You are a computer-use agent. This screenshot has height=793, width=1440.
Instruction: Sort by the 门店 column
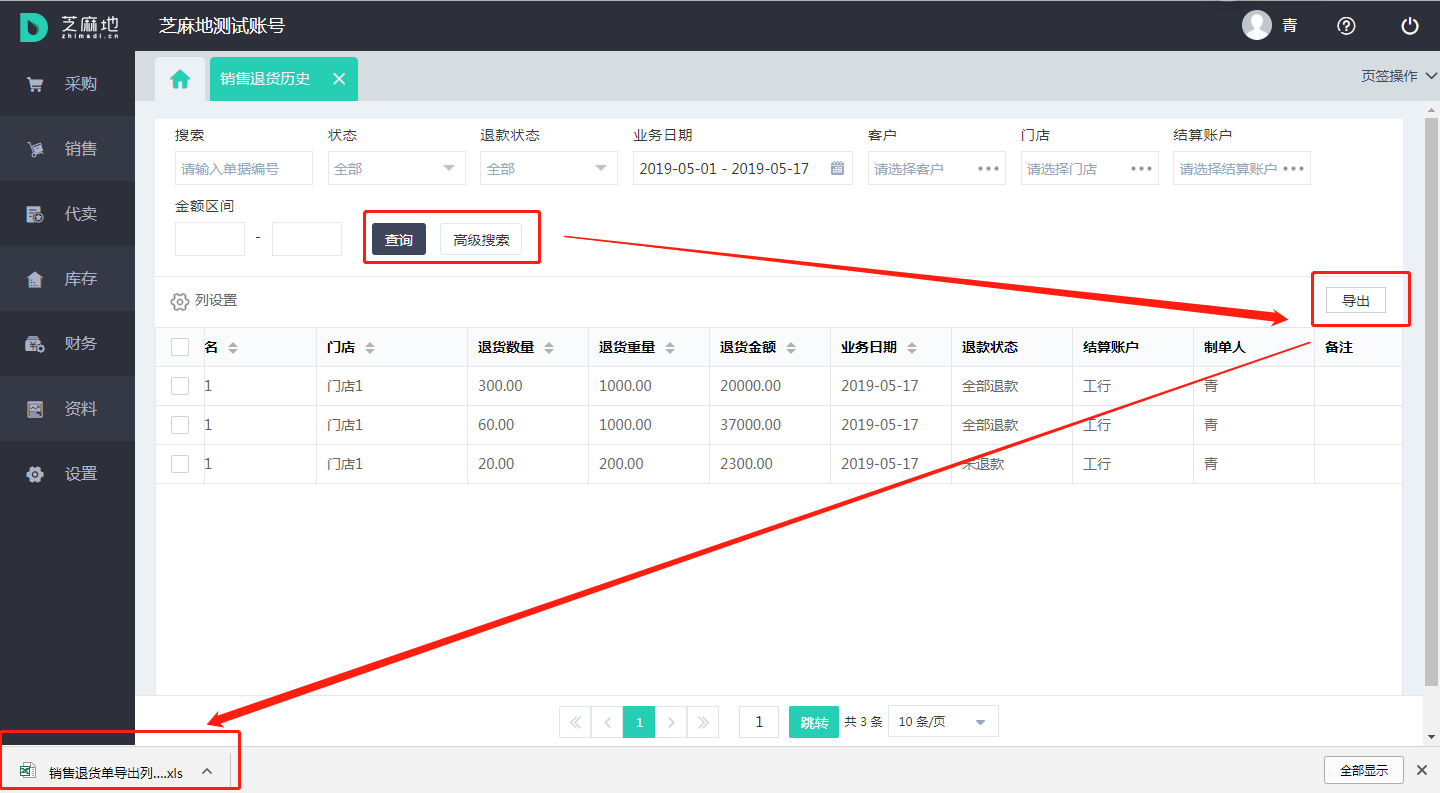(x=370, y=348)
